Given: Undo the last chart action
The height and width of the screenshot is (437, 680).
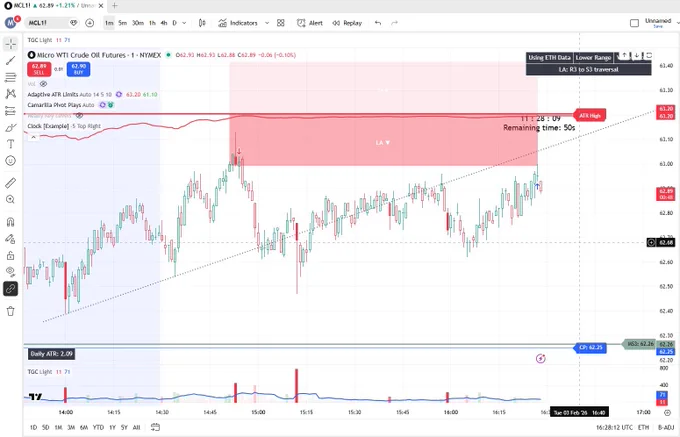Looking at the screenshot, I should point(378,23).
